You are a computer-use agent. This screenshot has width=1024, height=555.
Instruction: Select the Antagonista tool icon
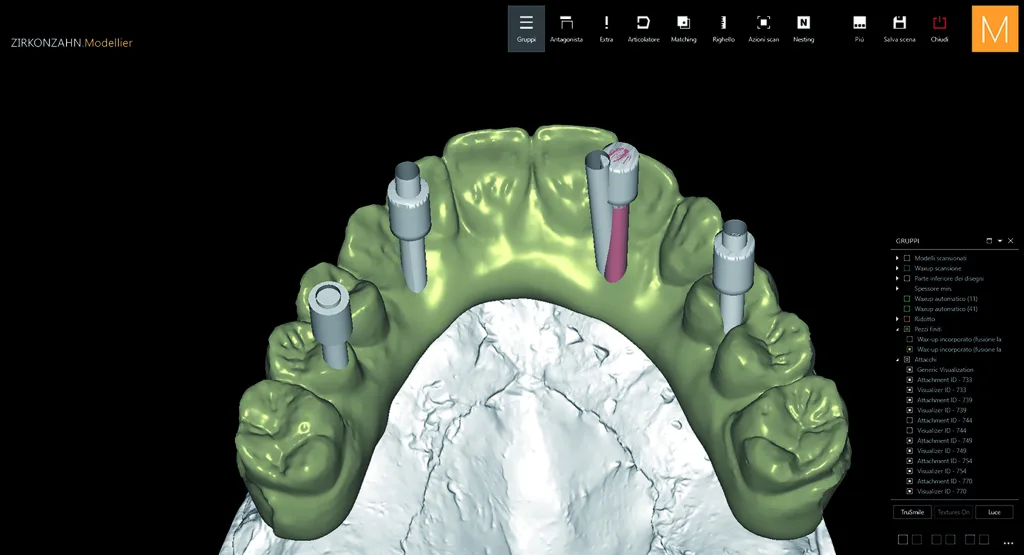click(566, 29)
